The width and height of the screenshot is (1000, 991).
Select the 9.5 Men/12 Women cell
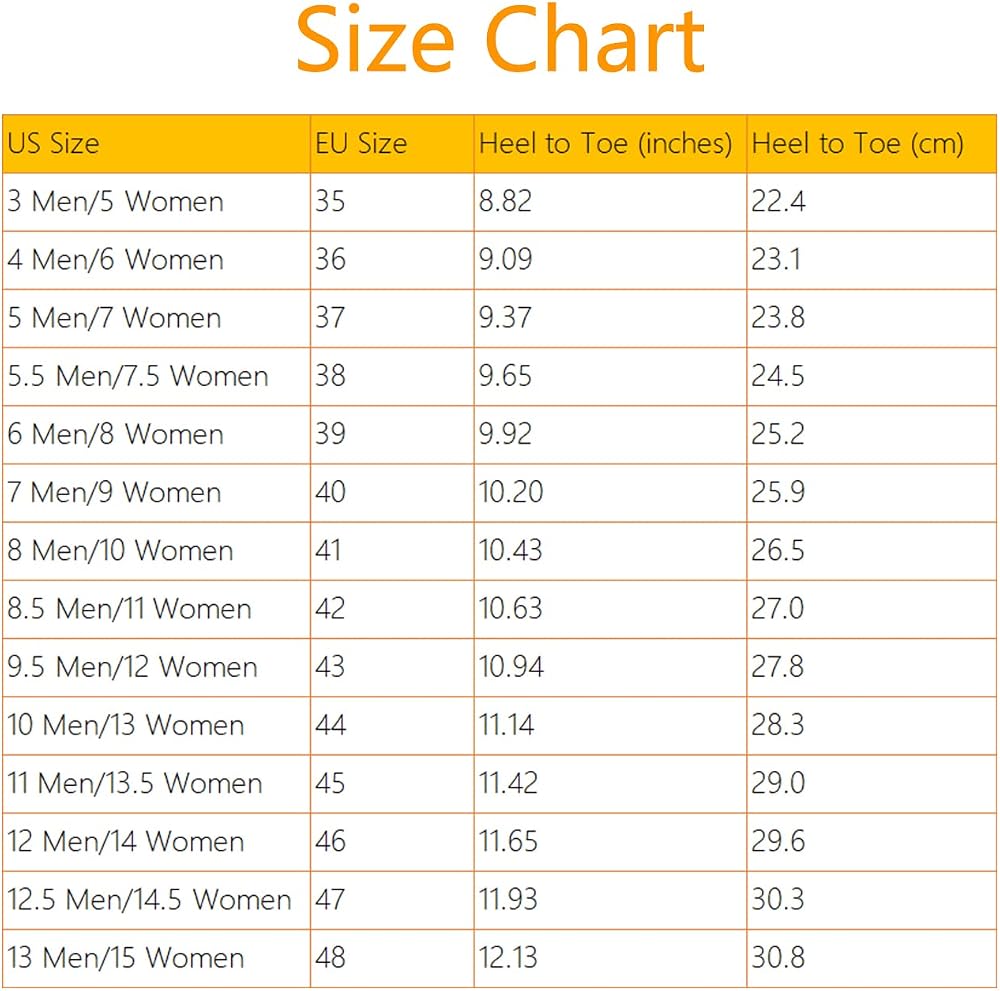[x=156, y=668]
